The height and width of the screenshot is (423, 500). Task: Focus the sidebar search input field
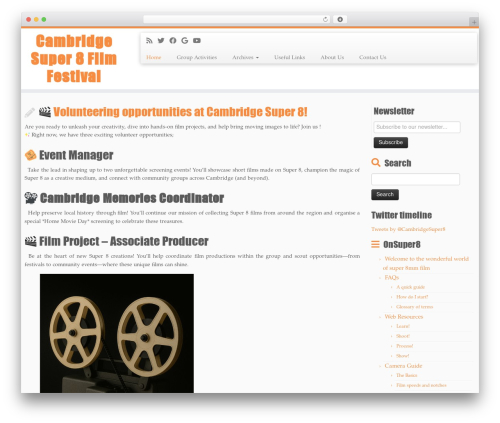click(415, 179)
